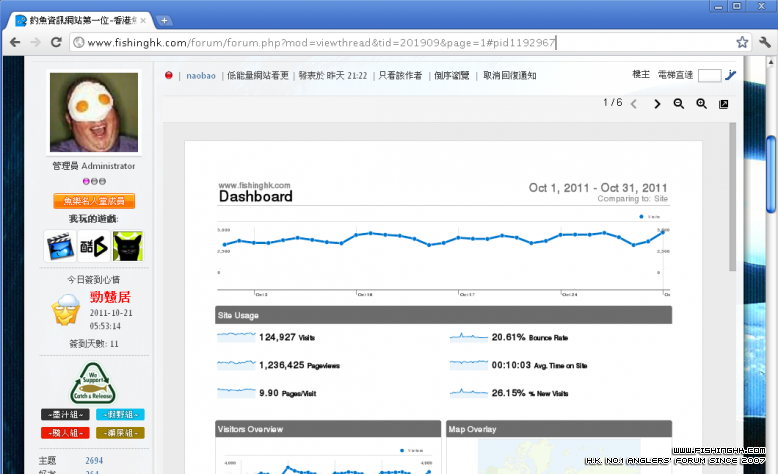
Task: Open naobao's user profile link
Action: (x=201, y=75)
